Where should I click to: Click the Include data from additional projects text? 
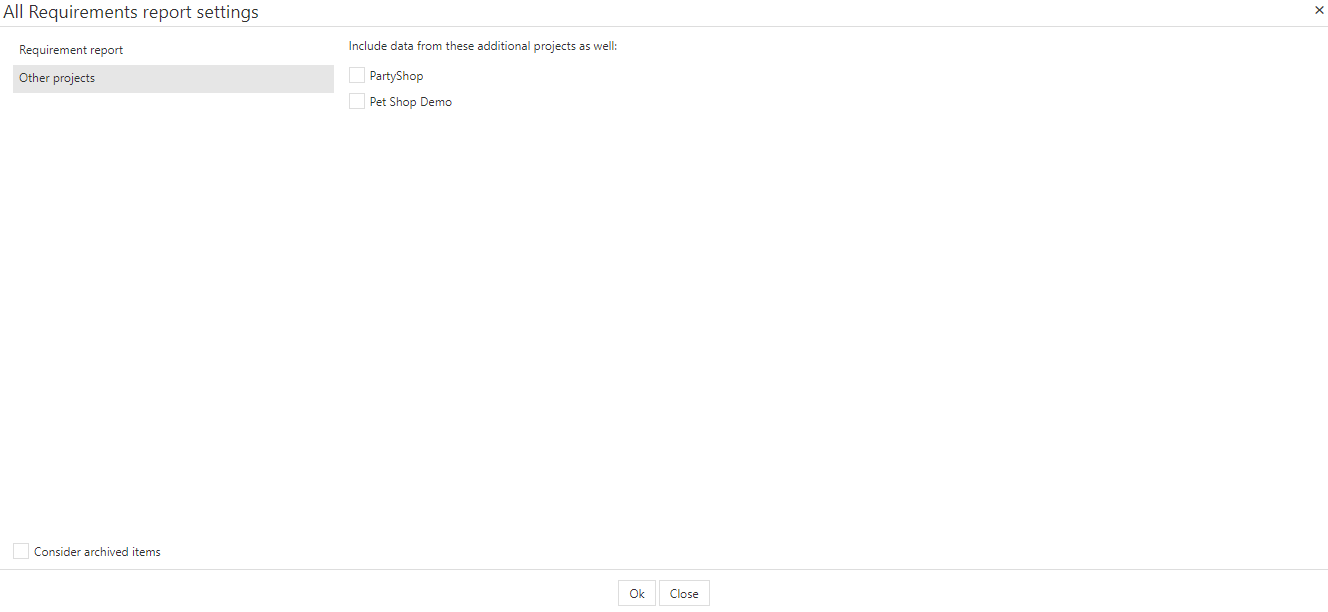483,46
